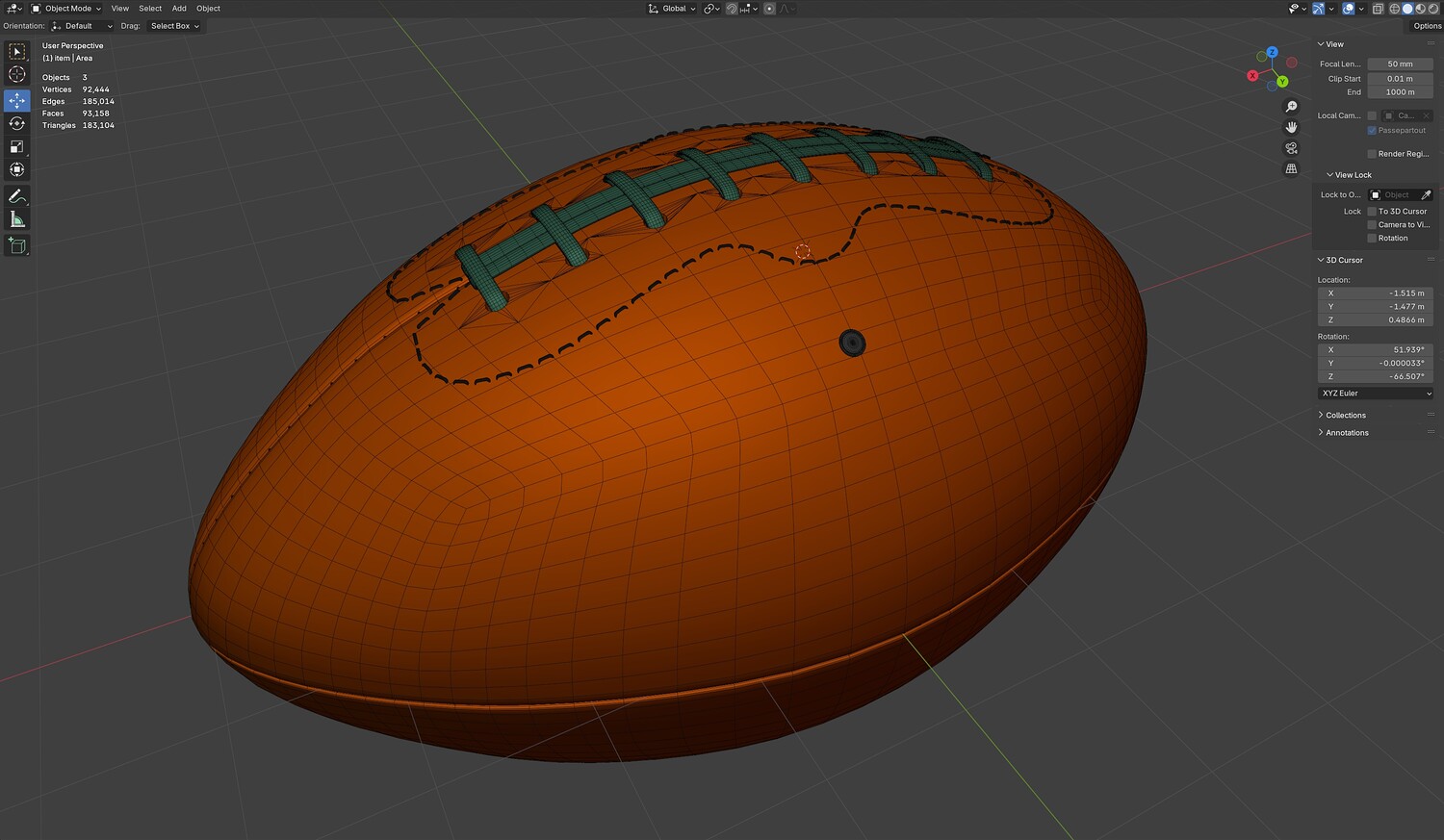Activate the Transform tool

pyautogui.click(x=16, y=169)
